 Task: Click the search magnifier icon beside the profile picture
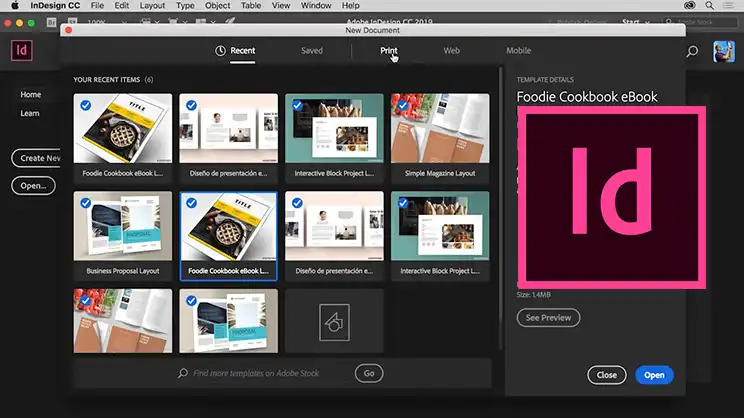pos(692,51)
